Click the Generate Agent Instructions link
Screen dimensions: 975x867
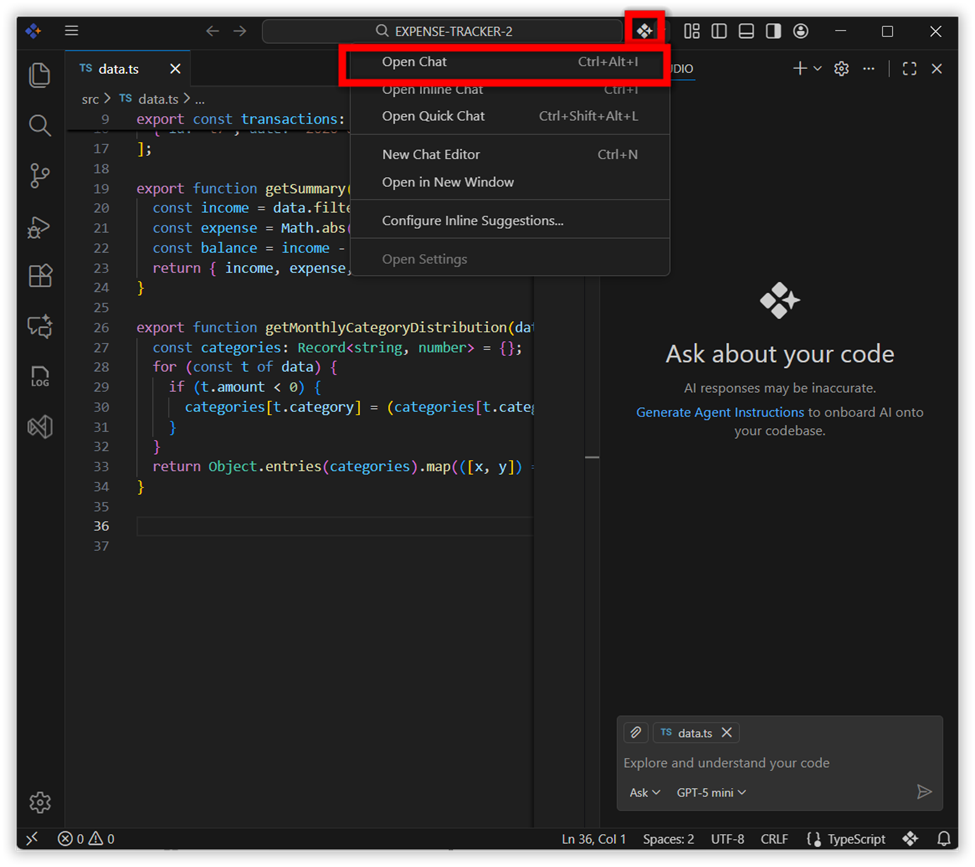[x=720, y=412]
